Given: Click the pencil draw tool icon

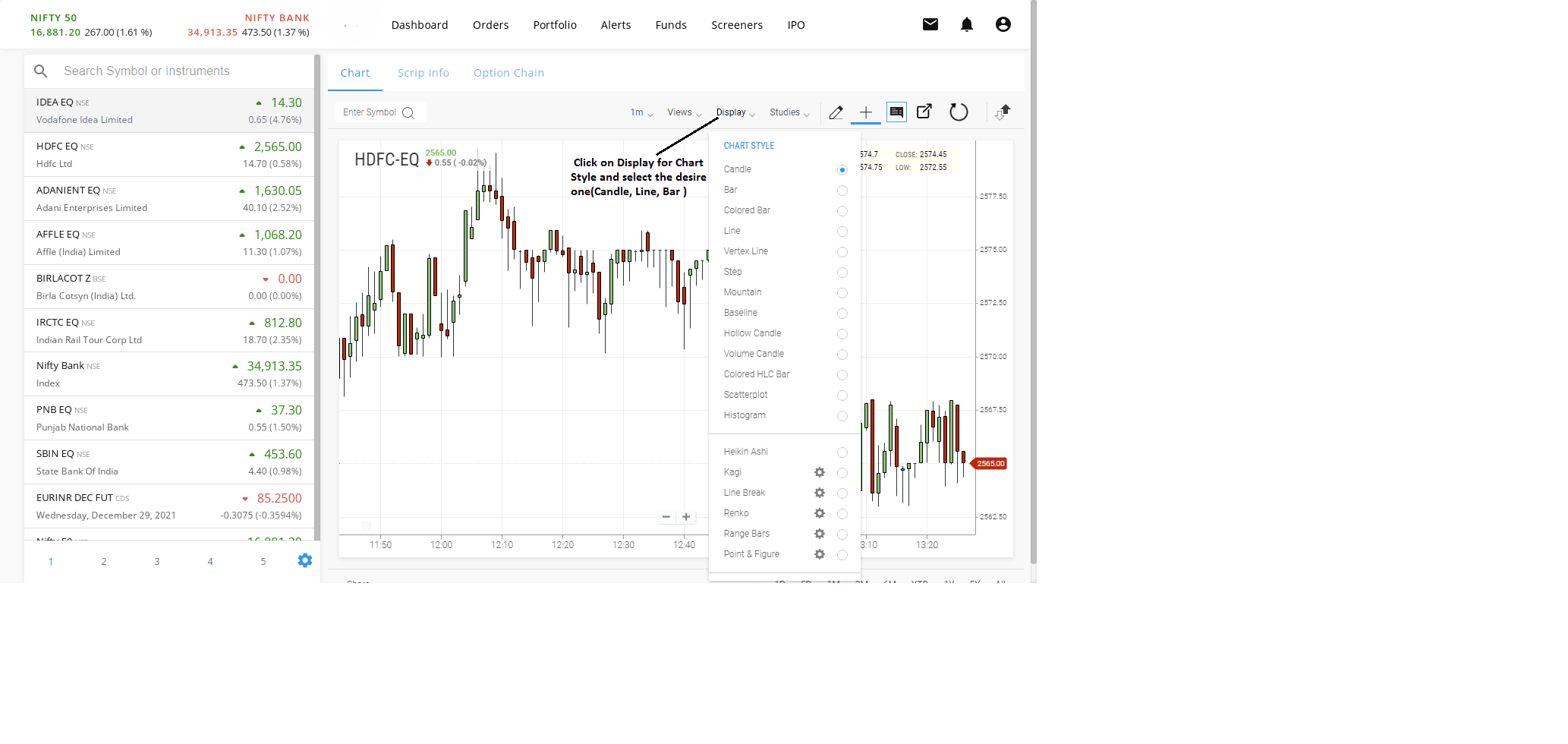Looking at the screenshot, I should (x=836, y=112).
